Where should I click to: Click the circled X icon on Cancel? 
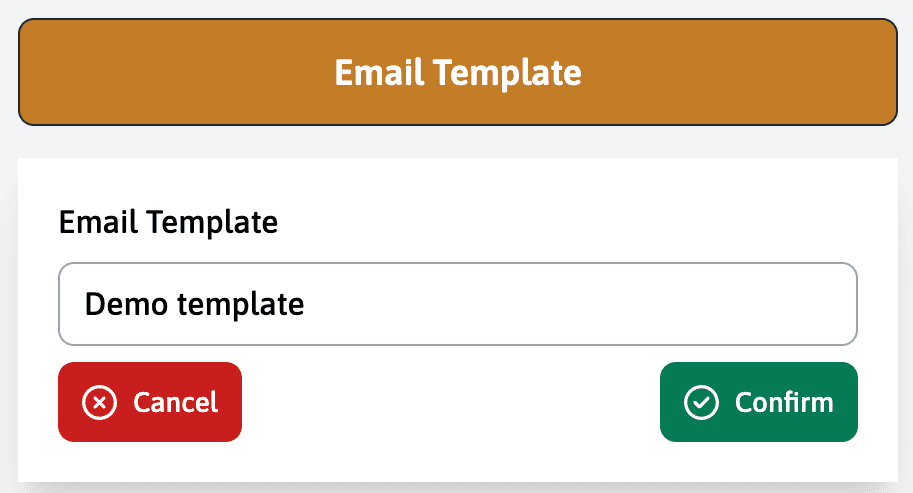(98, 402)
